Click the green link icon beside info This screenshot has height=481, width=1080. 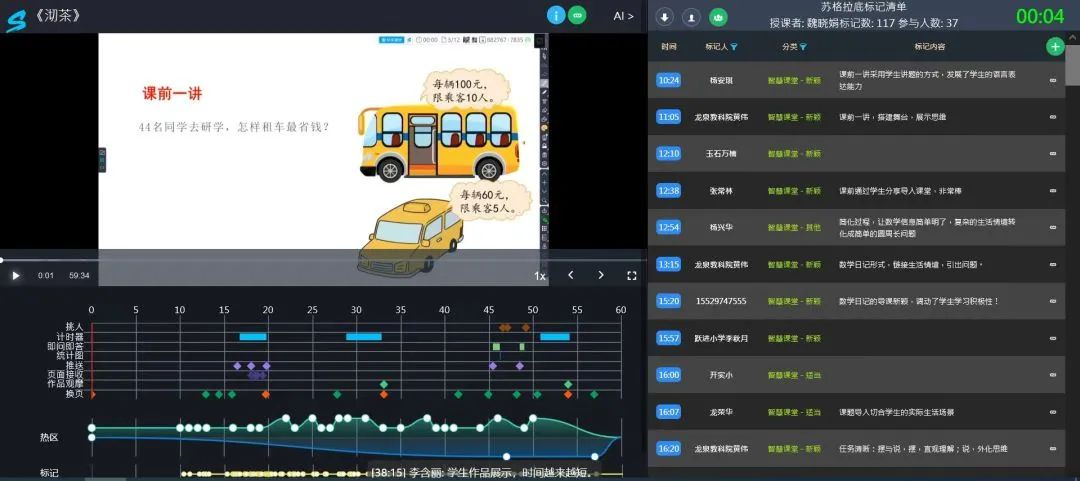click(x=577, y=15)
